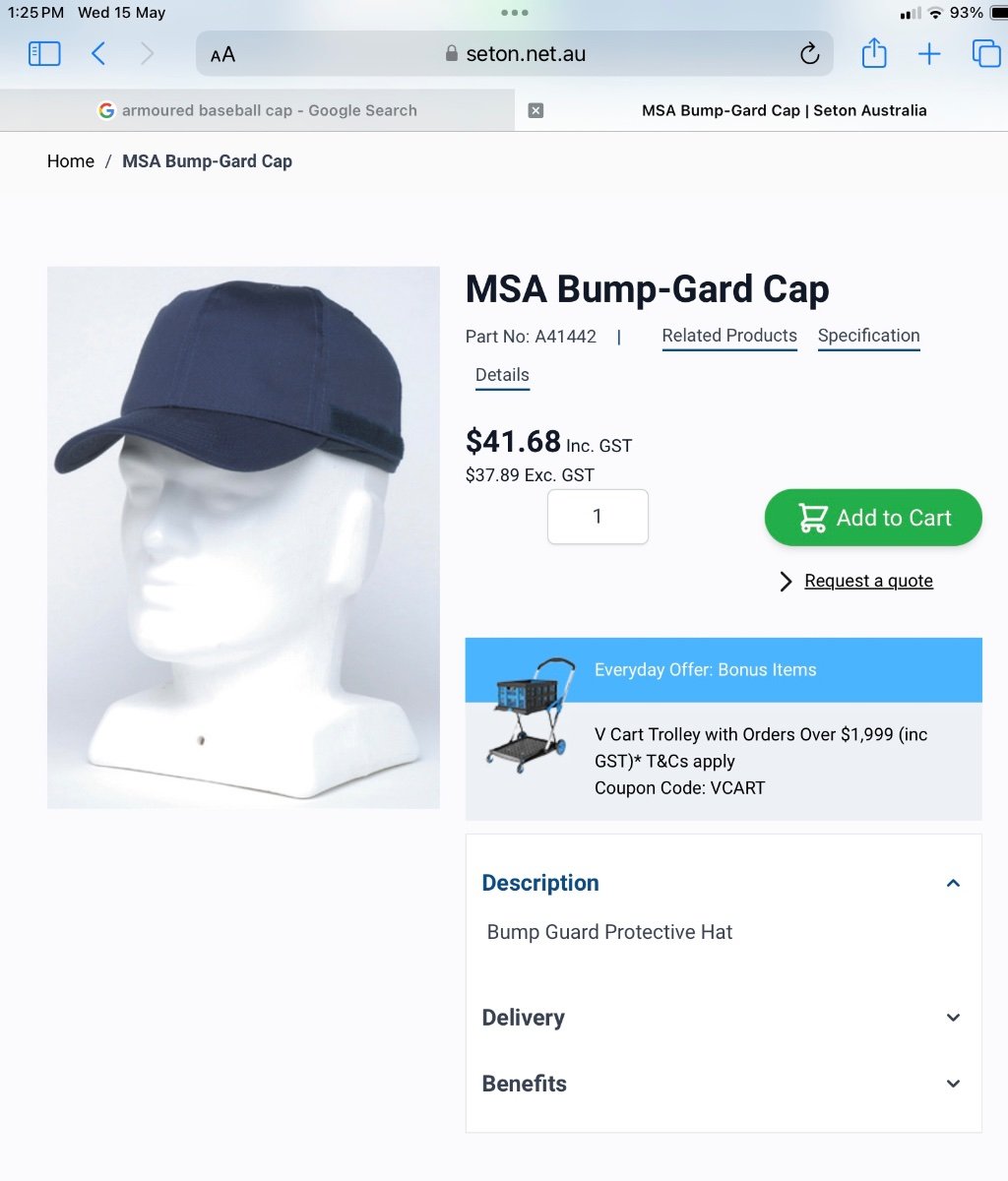The image size is (1008, 1181).
Task: Open the Safari sidebar panel icon
Action: pos(44,53)
